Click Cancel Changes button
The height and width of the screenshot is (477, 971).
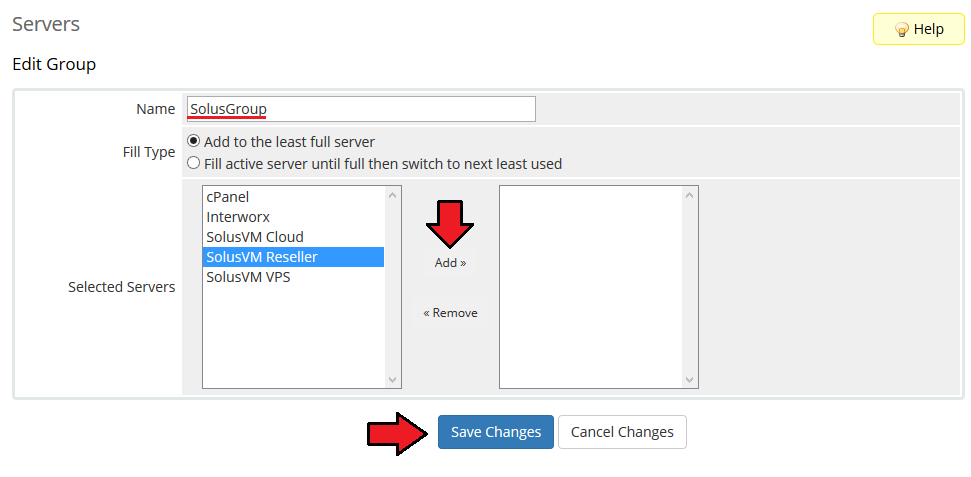(622, 432)
